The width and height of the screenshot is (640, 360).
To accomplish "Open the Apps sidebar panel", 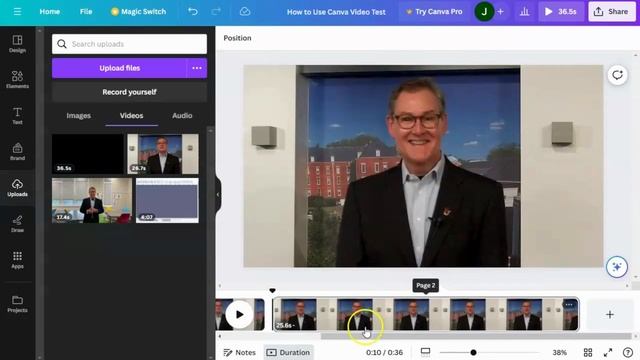I will click(x=17, y=260).
